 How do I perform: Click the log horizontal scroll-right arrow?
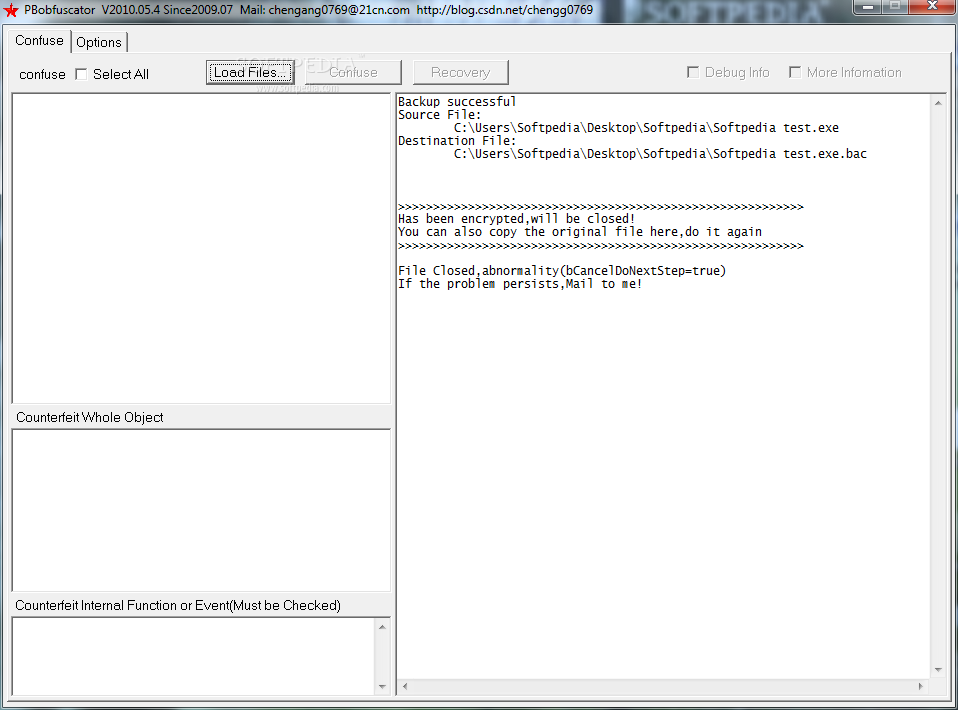click(x=921, y=686)
